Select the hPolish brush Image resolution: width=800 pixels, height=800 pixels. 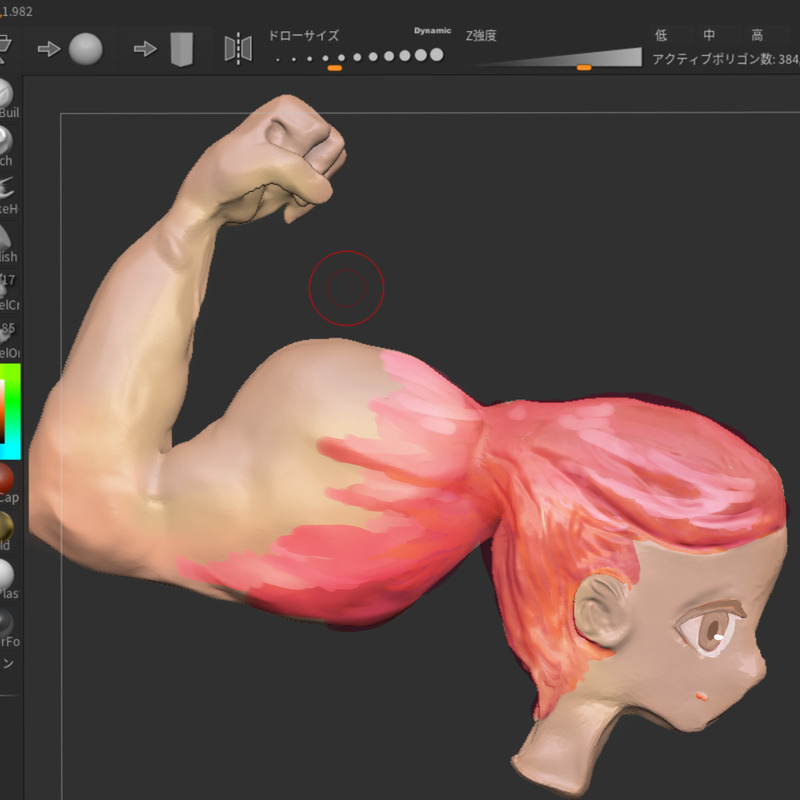point(7,243)
